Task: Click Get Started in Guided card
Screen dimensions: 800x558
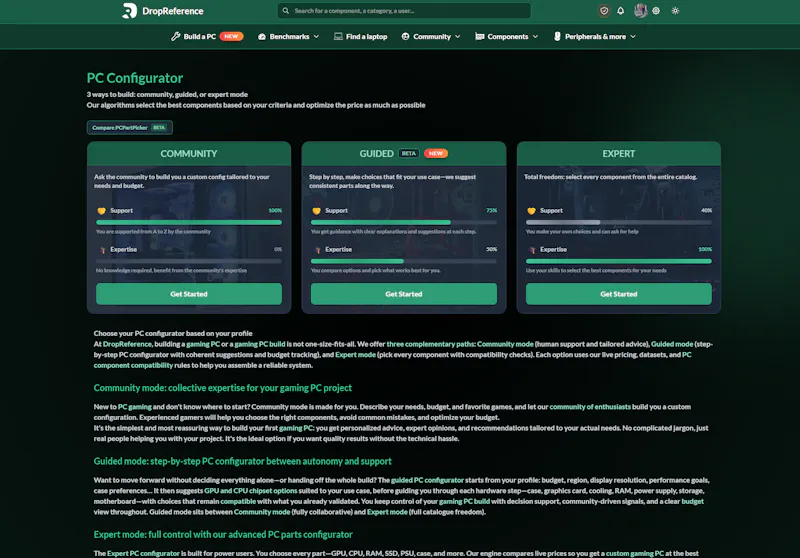Action: point(404,294)
